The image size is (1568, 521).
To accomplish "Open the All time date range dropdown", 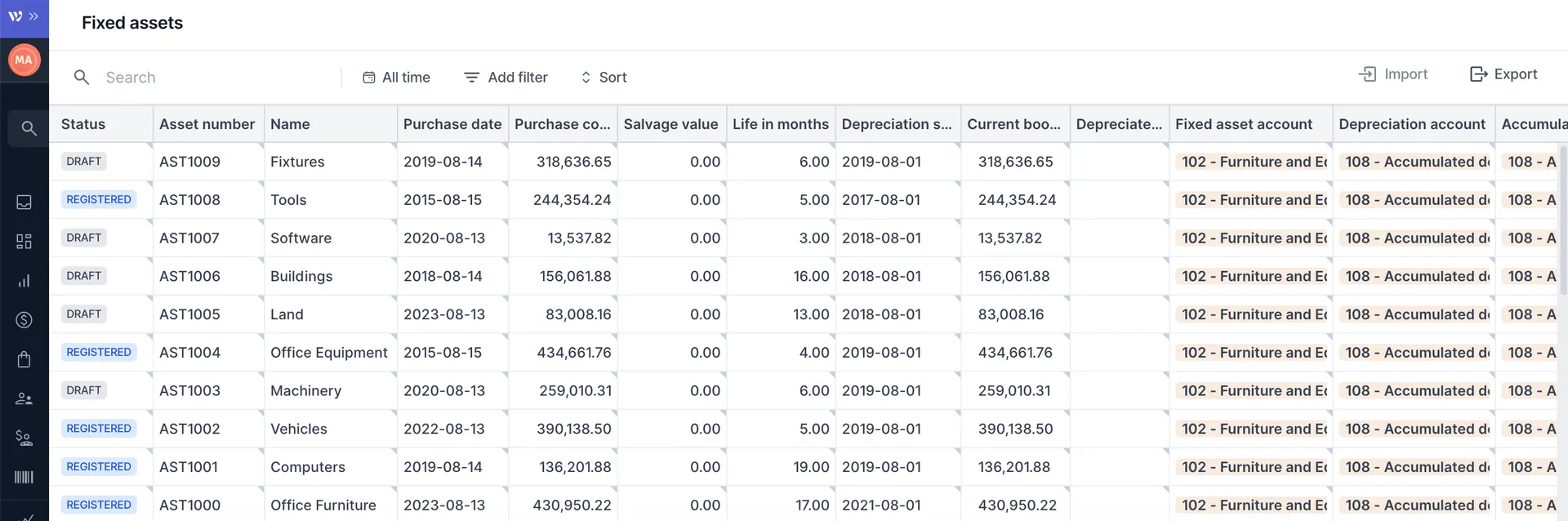I will [x=396, y=78].
